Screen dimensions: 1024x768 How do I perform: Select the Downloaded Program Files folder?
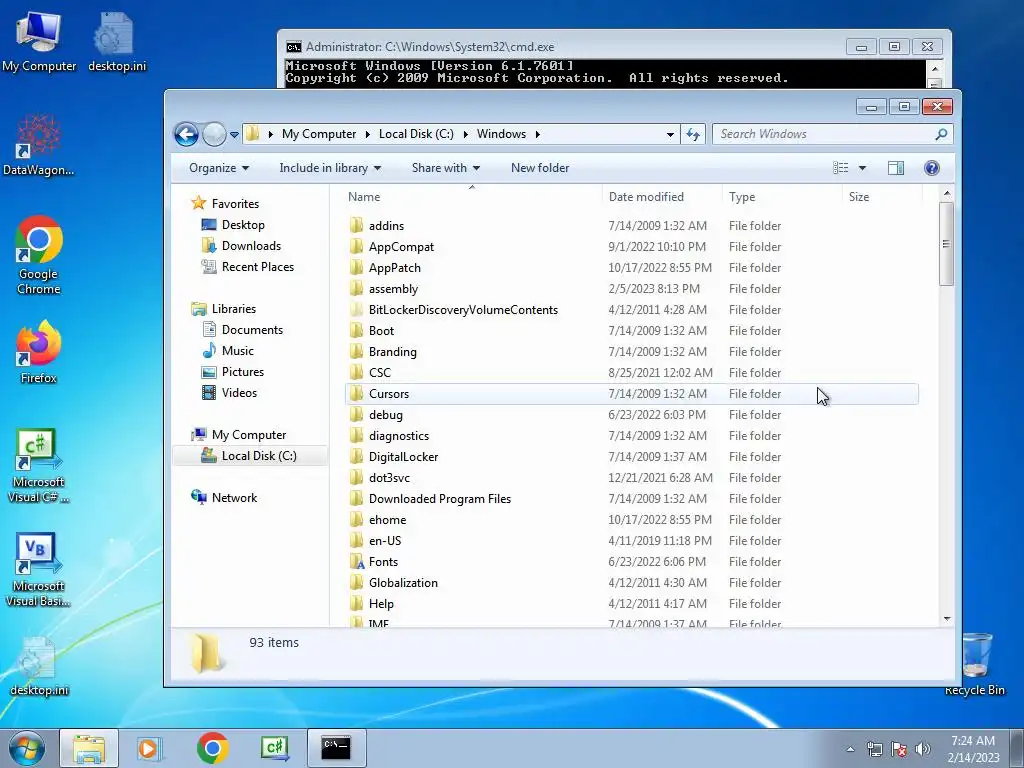click(440, 499)
